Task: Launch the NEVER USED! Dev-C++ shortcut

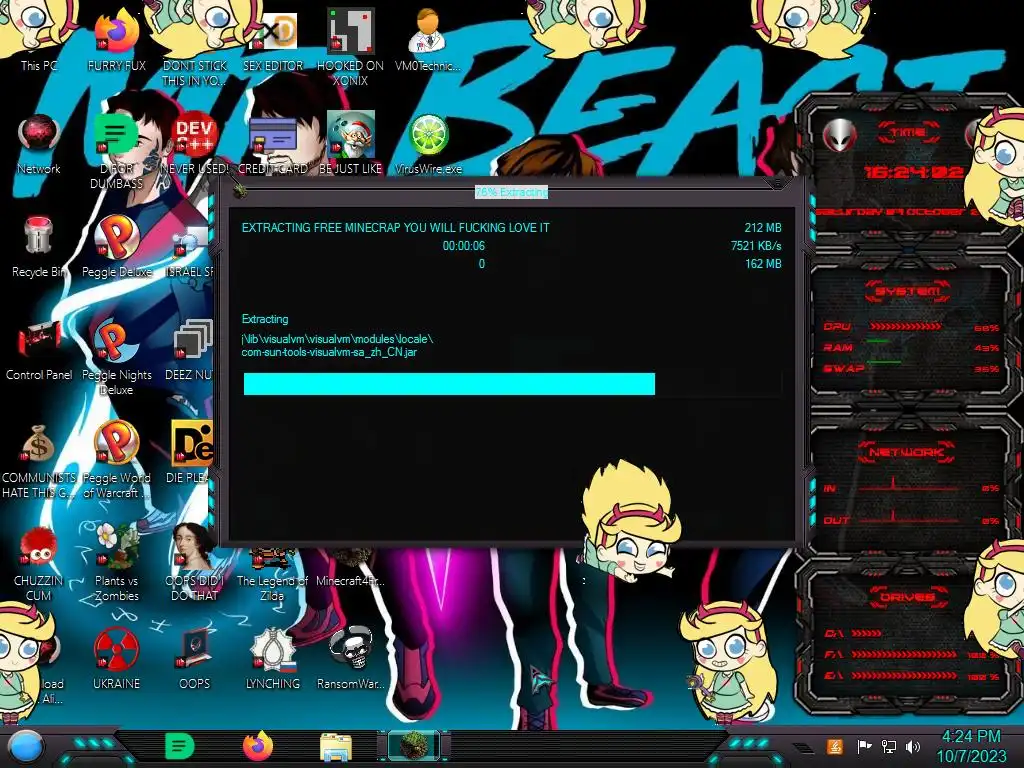Action: pyautogui.click(x=195, y=144)
